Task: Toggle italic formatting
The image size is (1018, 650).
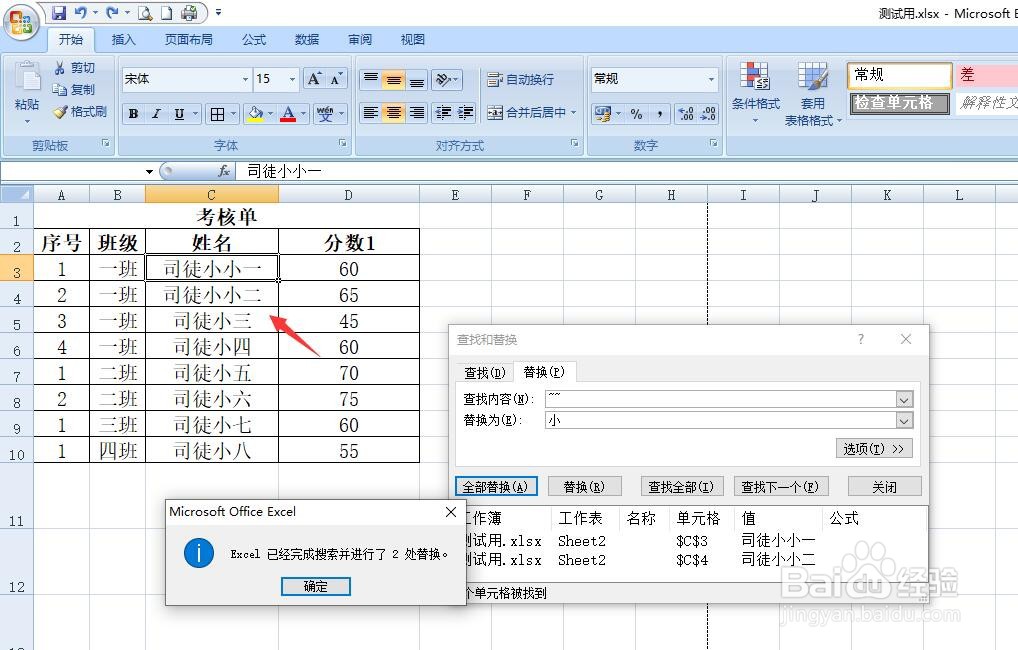Action: click(156, 114)
